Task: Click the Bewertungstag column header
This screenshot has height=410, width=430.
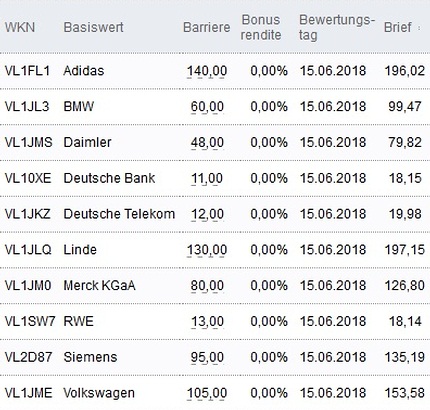Action: [337, 27]
